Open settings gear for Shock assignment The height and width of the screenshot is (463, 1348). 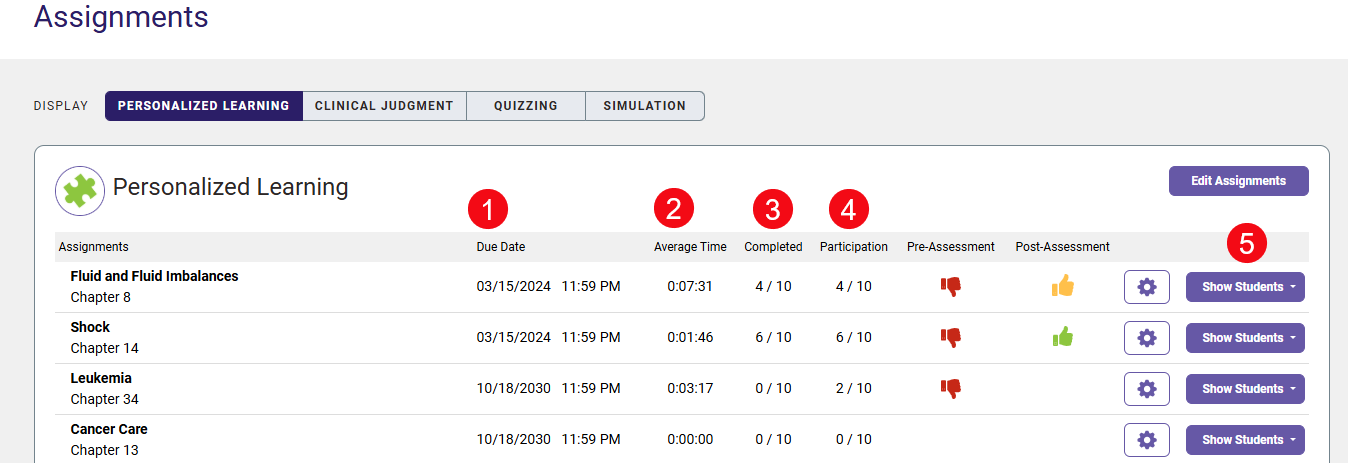(x=1147, y=338)
